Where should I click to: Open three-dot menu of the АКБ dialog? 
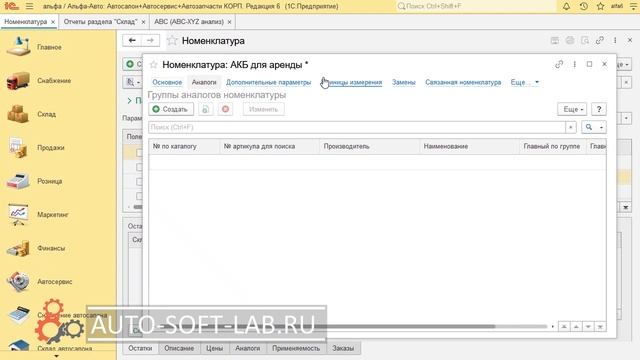click(574, 64)
